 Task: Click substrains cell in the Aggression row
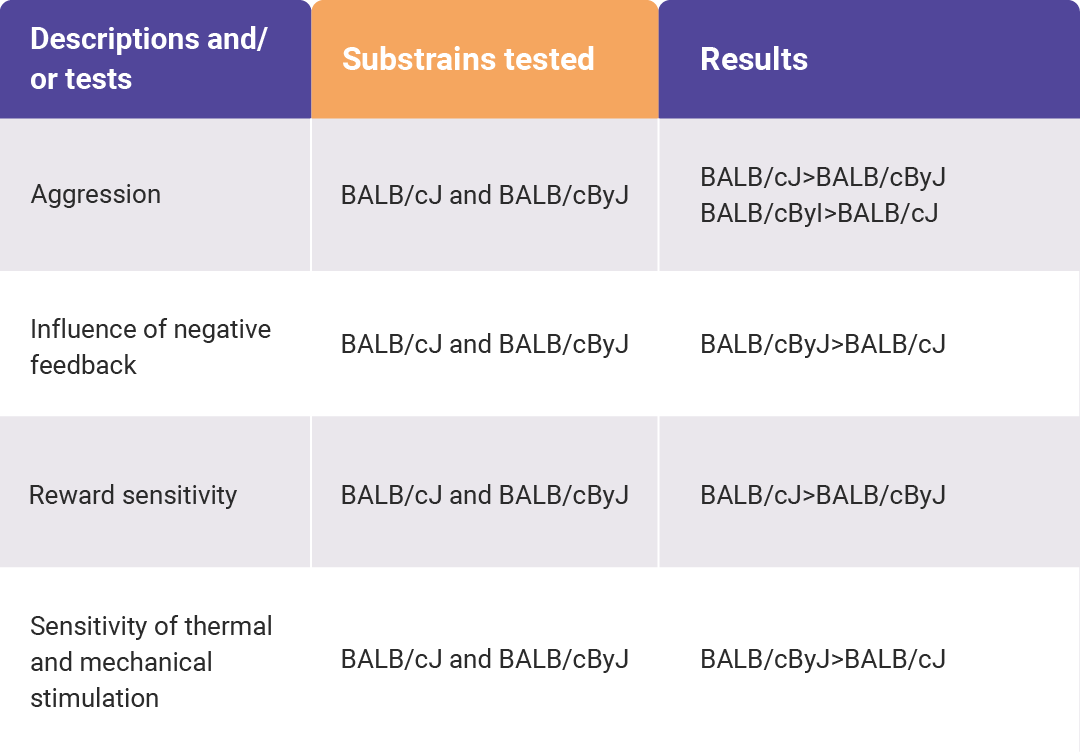pos(485,195)
